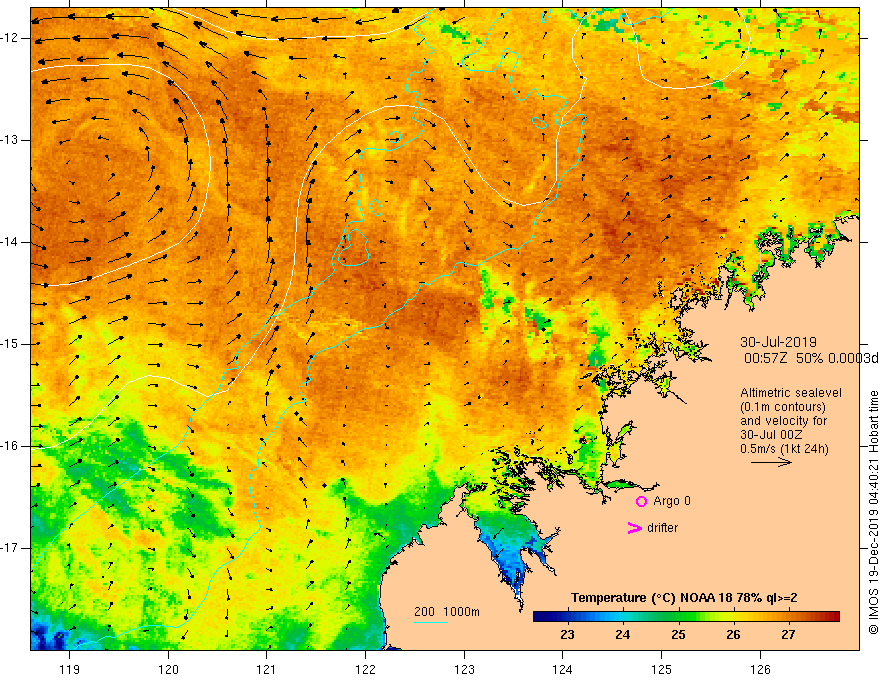Click the 30-Jul-2019 date label
Viewport: 880px width, 680px height.
tap(778, 342)
